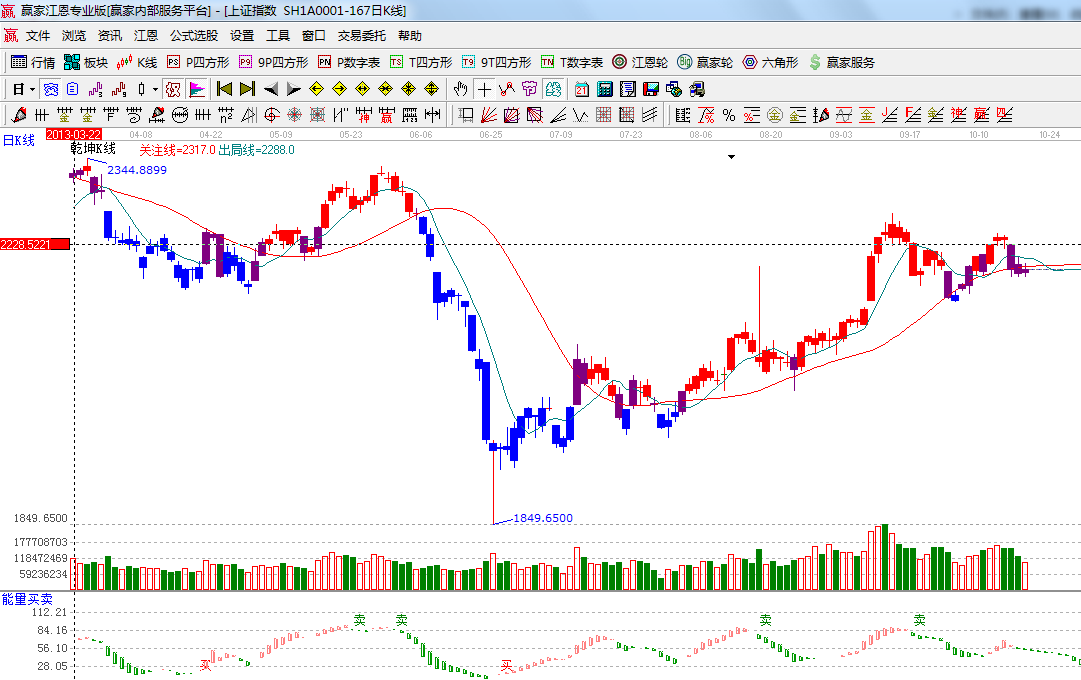This screenshot has height=680, width=1081.
Task: Expand the 日 period dropdown arrow
Action: click(x=32, y=89)
